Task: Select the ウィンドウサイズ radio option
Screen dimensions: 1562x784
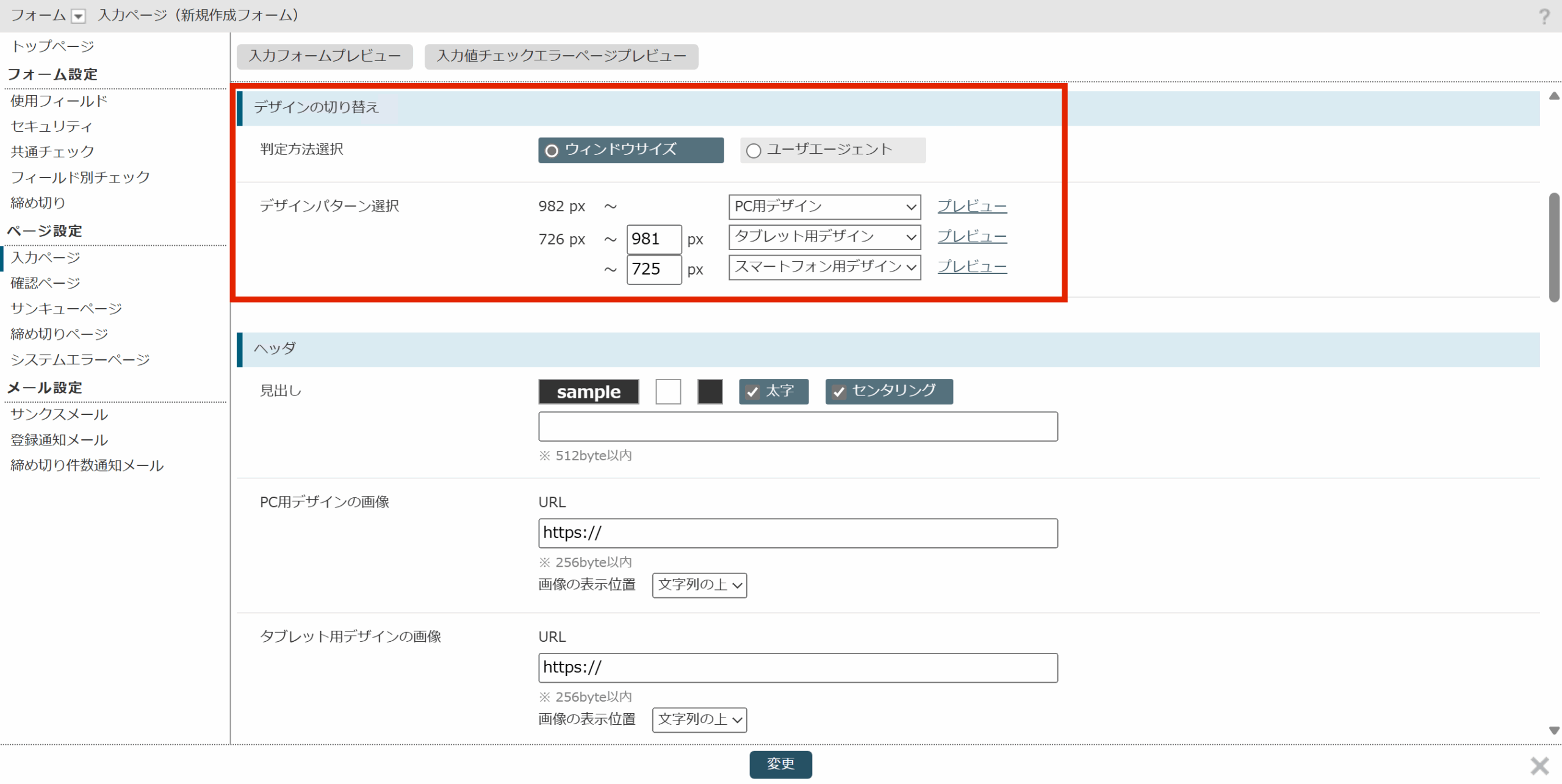Action: click(631, 150)
